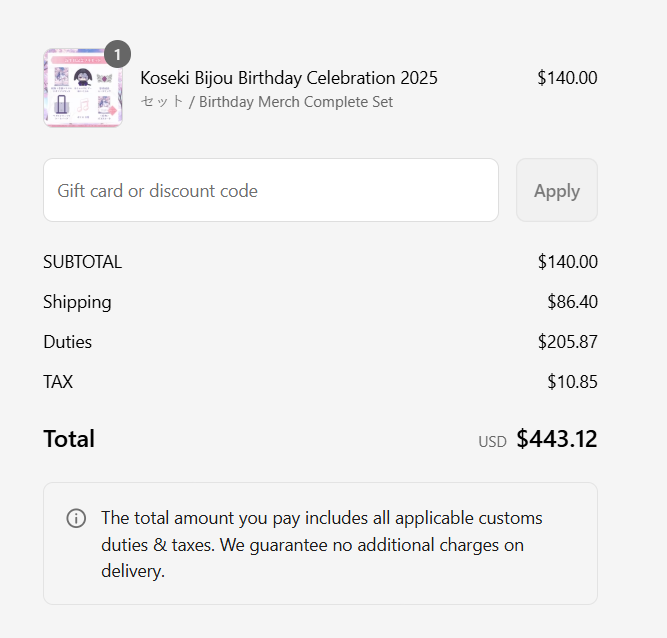The image size is (667, 638).
Task: Click the shipping cost $86.40
Action: click(572, 302)
